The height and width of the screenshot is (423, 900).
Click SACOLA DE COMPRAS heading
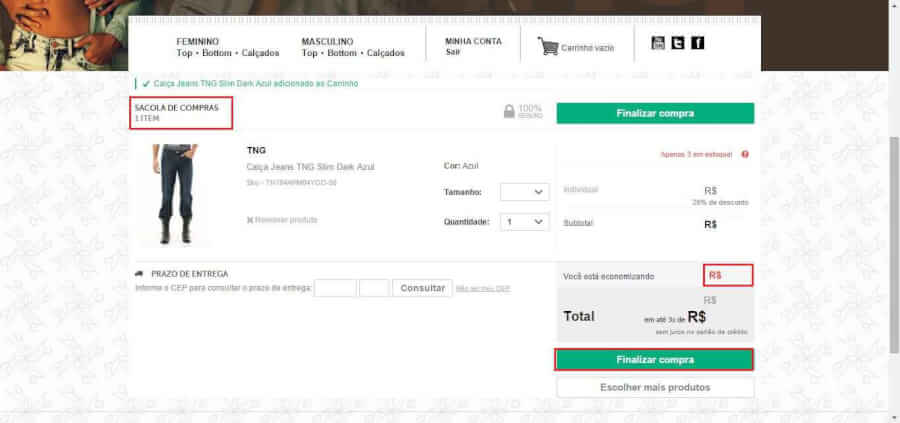click(177, 108)
